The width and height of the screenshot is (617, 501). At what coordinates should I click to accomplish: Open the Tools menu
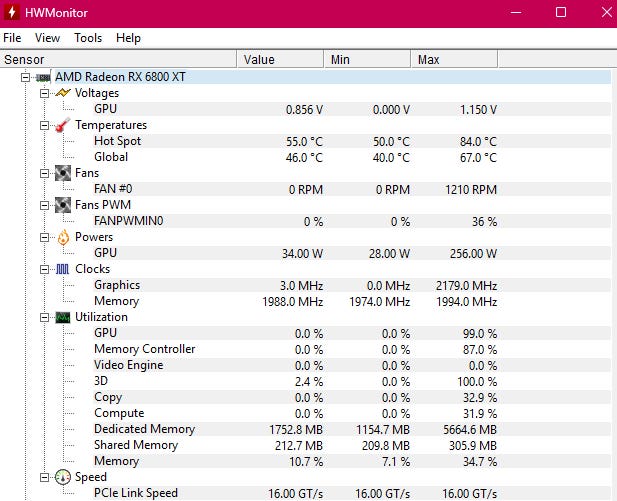pos(88,38)
